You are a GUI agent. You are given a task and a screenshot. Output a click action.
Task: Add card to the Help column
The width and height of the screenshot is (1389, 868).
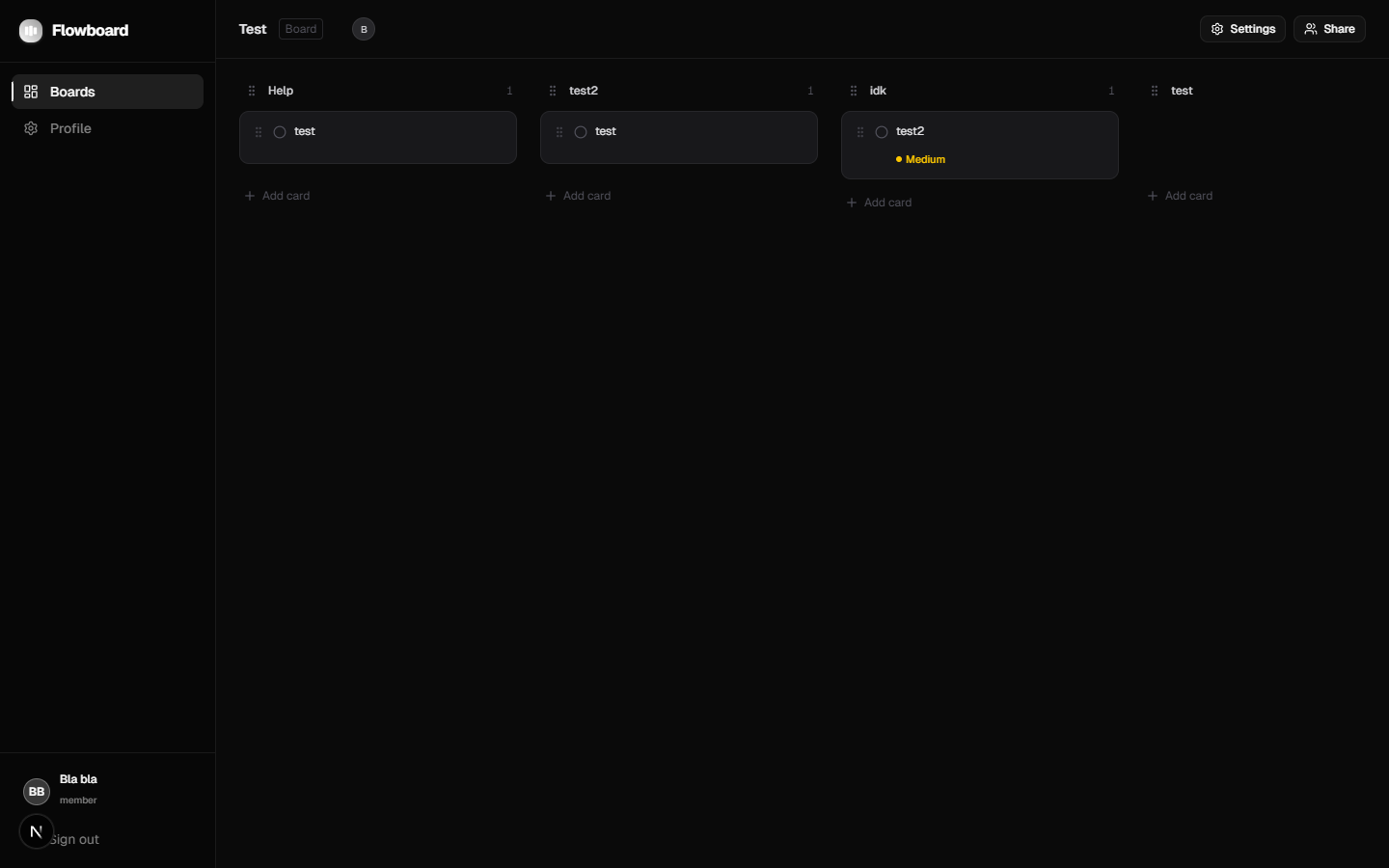tap(278, 196)
